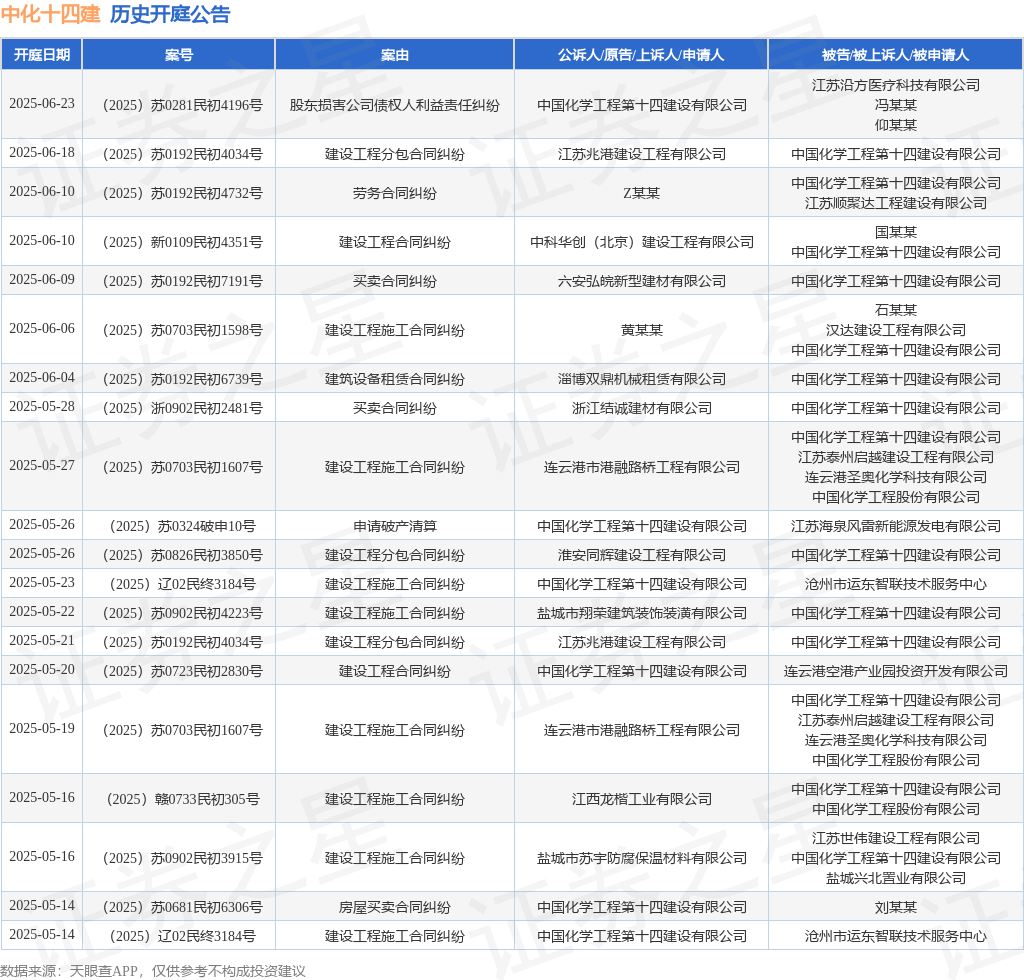The width and height of the screenshot is (1024, 980).
Task: Click case number 苏0281民初4196号
Action: tap(183, 105)
